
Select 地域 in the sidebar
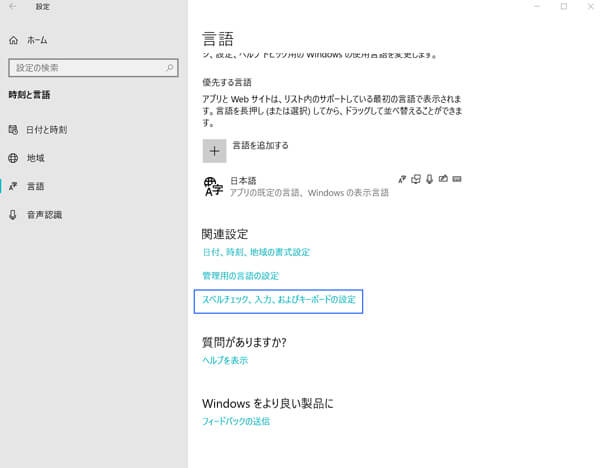tap(94, 158)
